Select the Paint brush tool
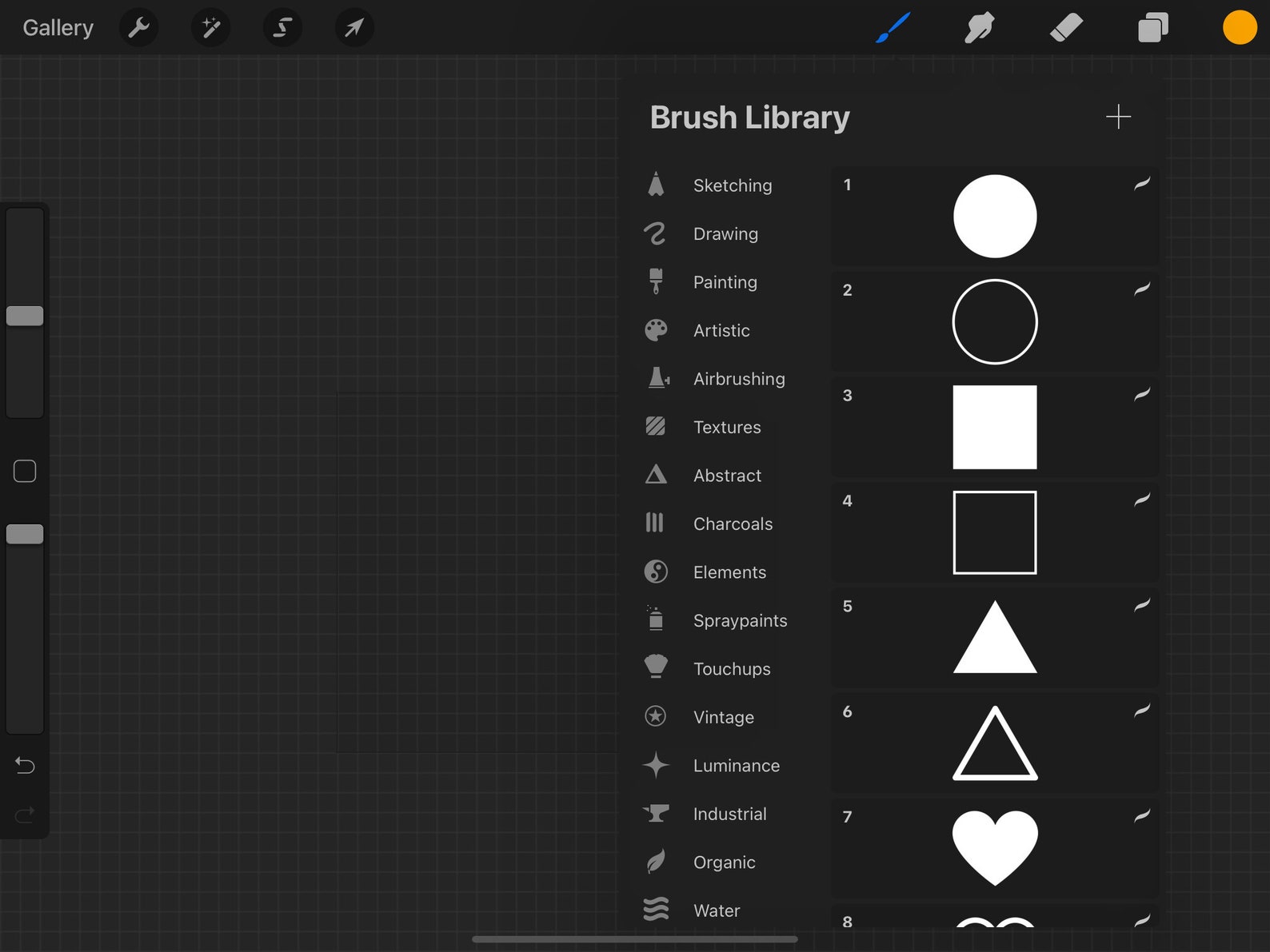 click(x=893, y=28)
